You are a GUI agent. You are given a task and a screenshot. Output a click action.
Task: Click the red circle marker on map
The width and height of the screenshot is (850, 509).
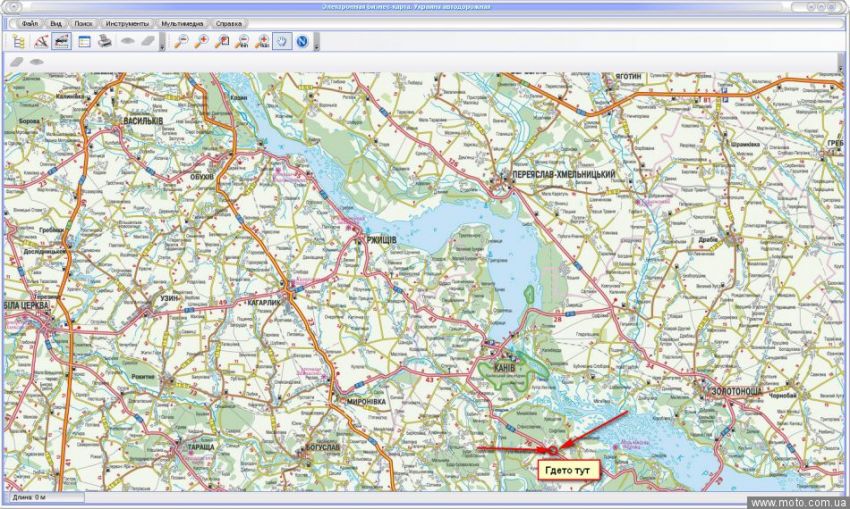click(x=554, y=449)
